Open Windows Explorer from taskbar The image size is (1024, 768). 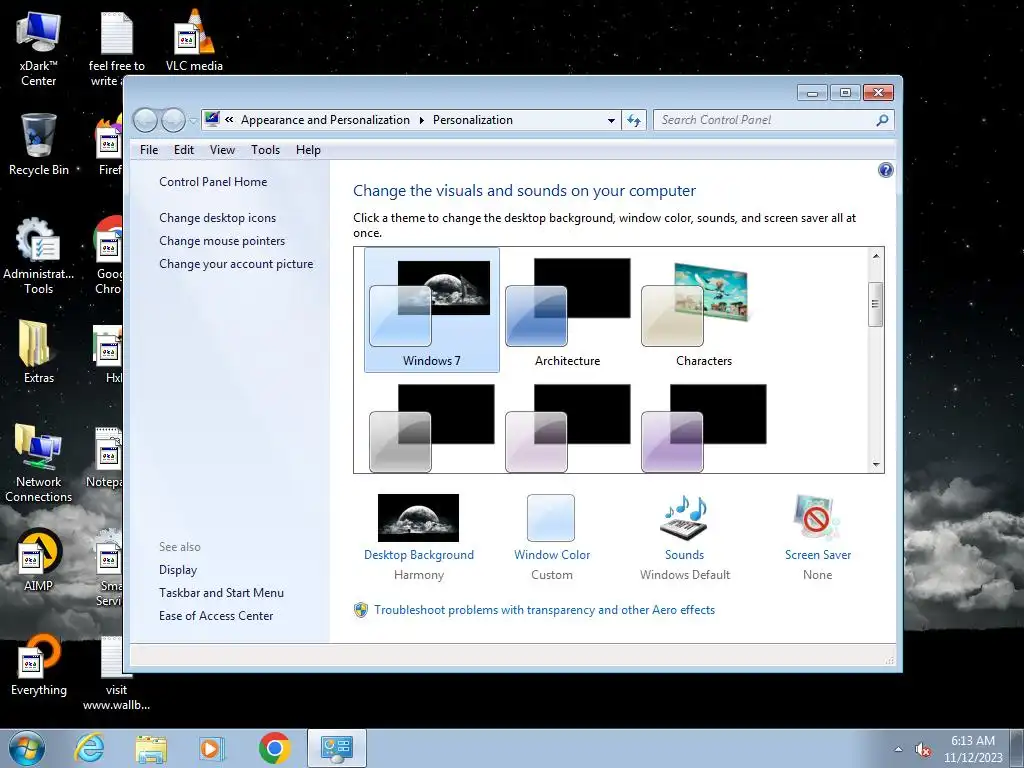pos(151,749)
